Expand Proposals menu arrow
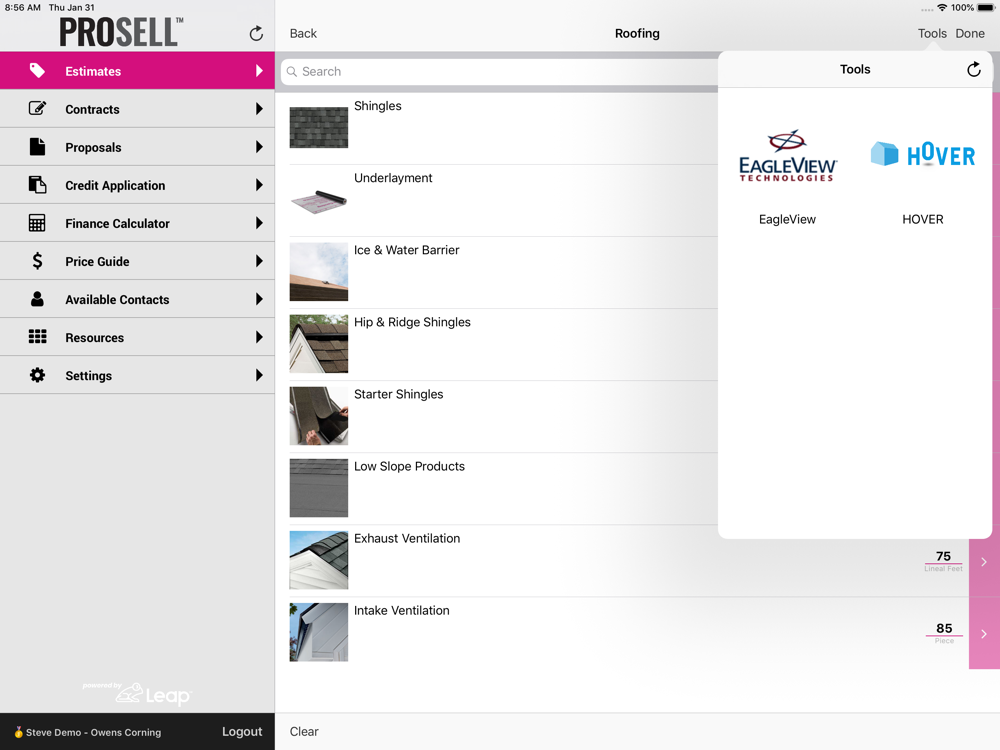This screenshot has width=1000, height=750. tap(259, 147)
